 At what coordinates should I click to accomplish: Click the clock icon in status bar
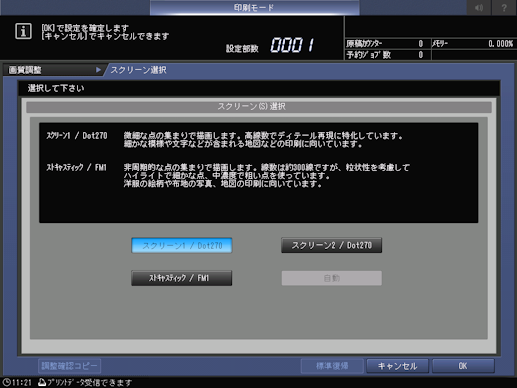pos(6,382)
